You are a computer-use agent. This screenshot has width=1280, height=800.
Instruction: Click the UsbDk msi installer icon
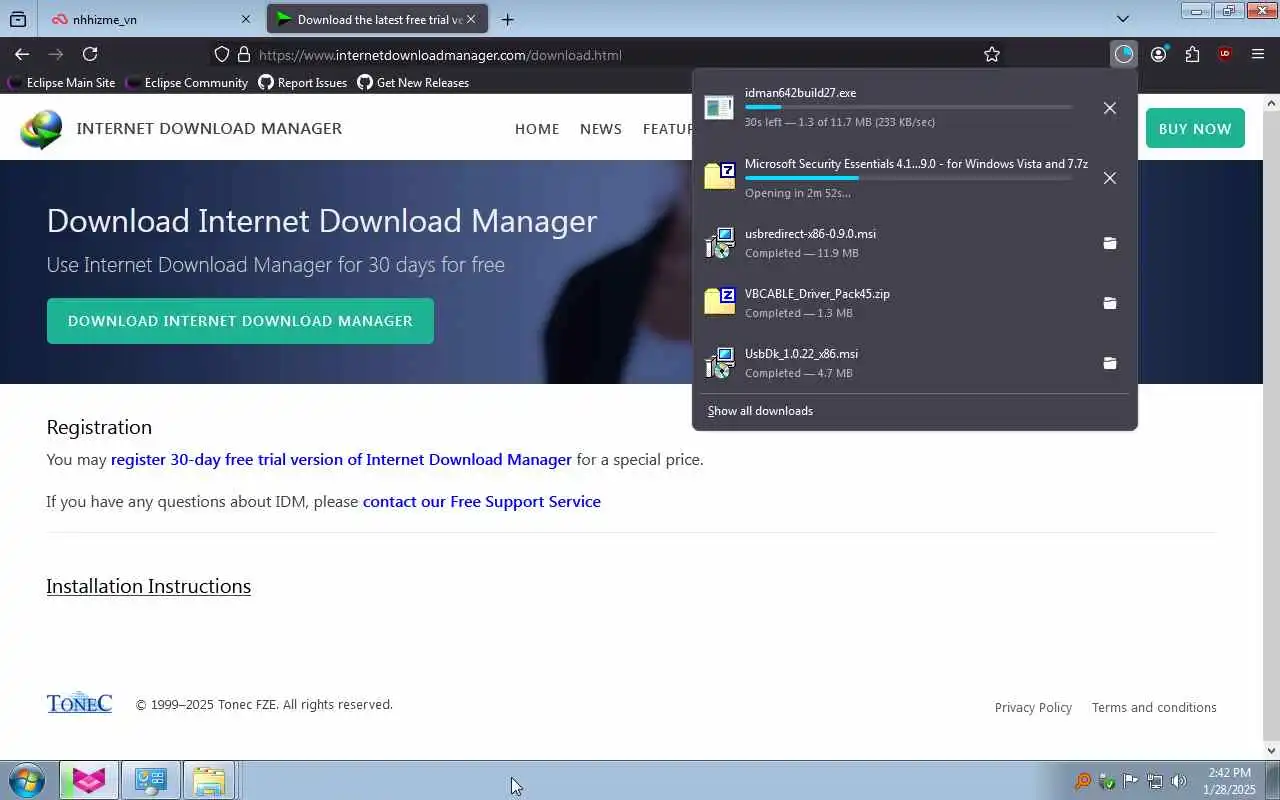(719, 363)
